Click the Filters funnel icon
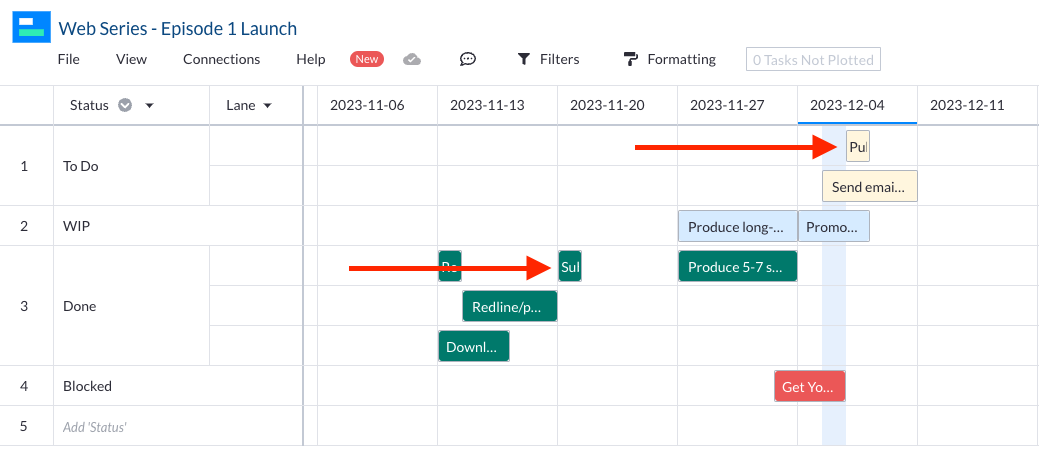This screenshot has height=458, width=1039. tap(523, 60)
